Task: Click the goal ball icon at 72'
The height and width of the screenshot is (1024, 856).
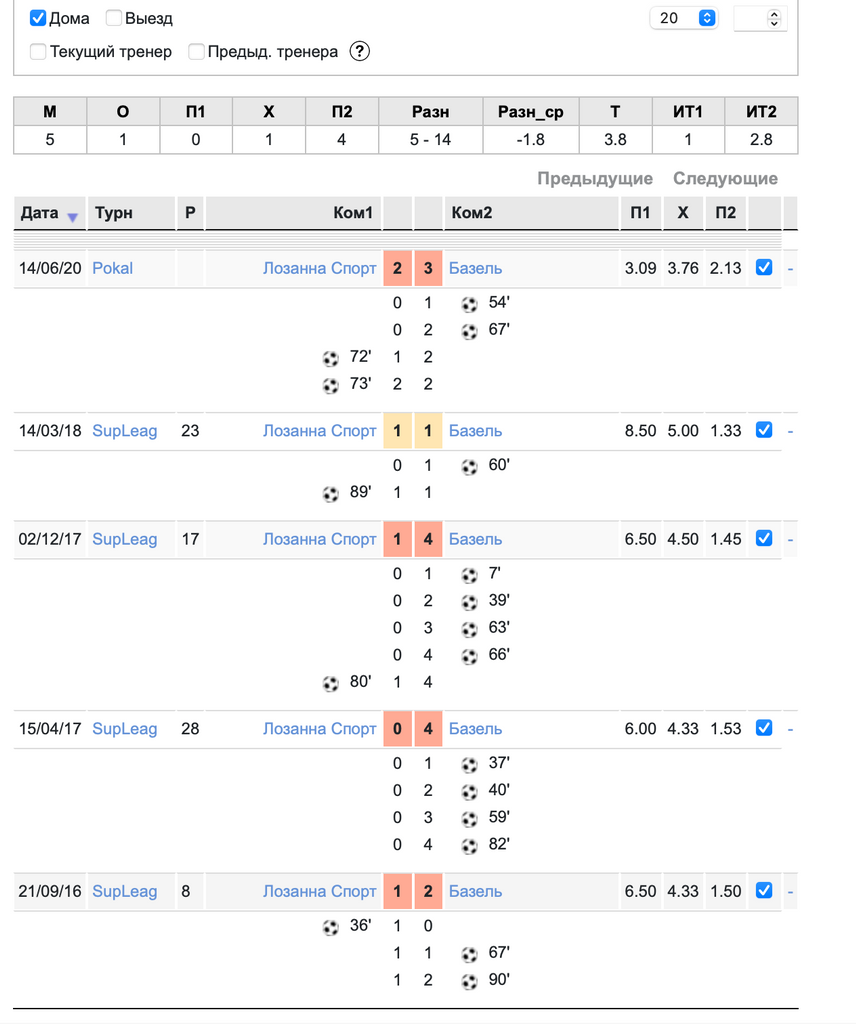Action: 330,358
